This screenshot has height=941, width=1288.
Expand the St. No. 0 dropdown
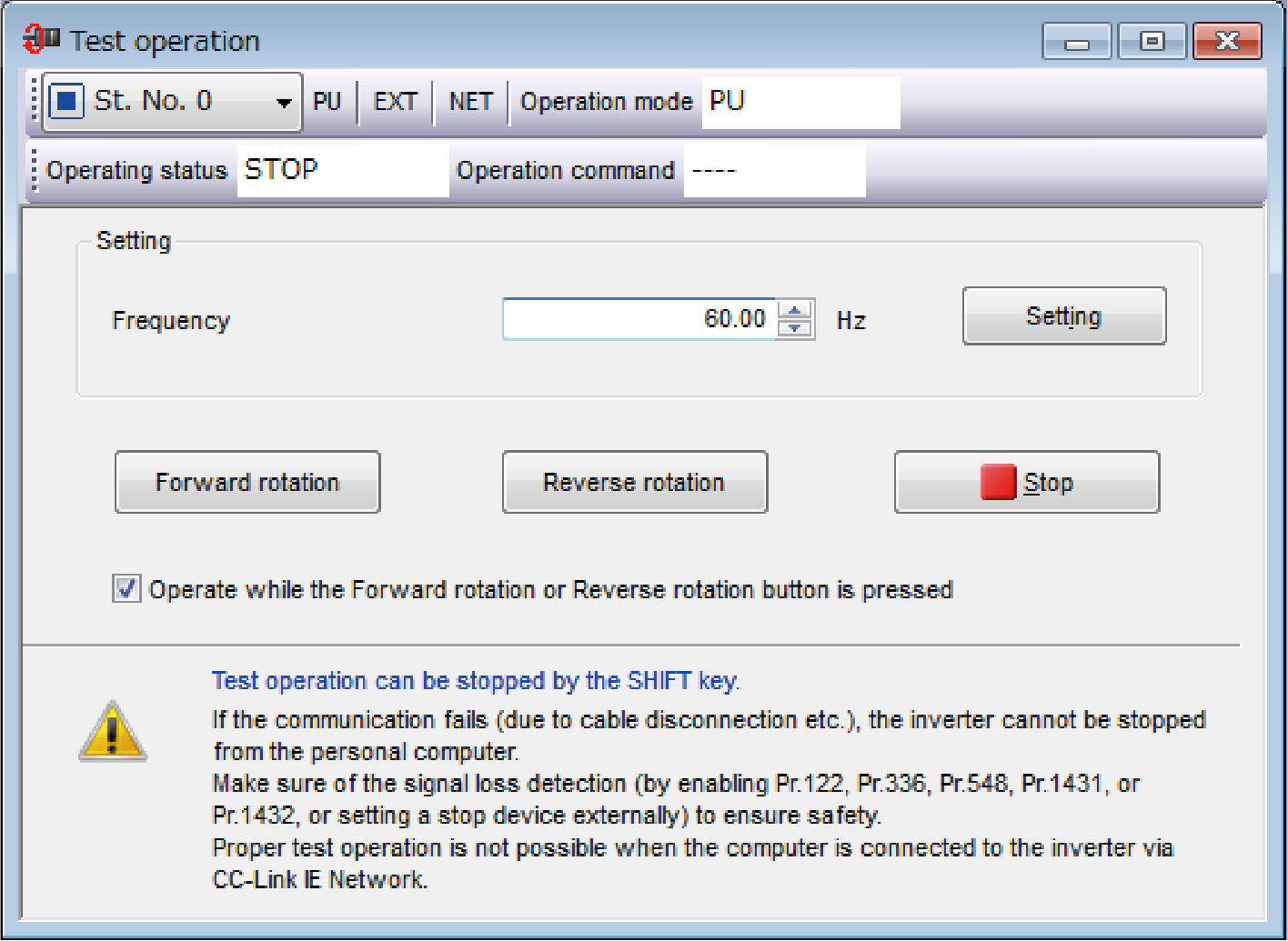[284, 102]
